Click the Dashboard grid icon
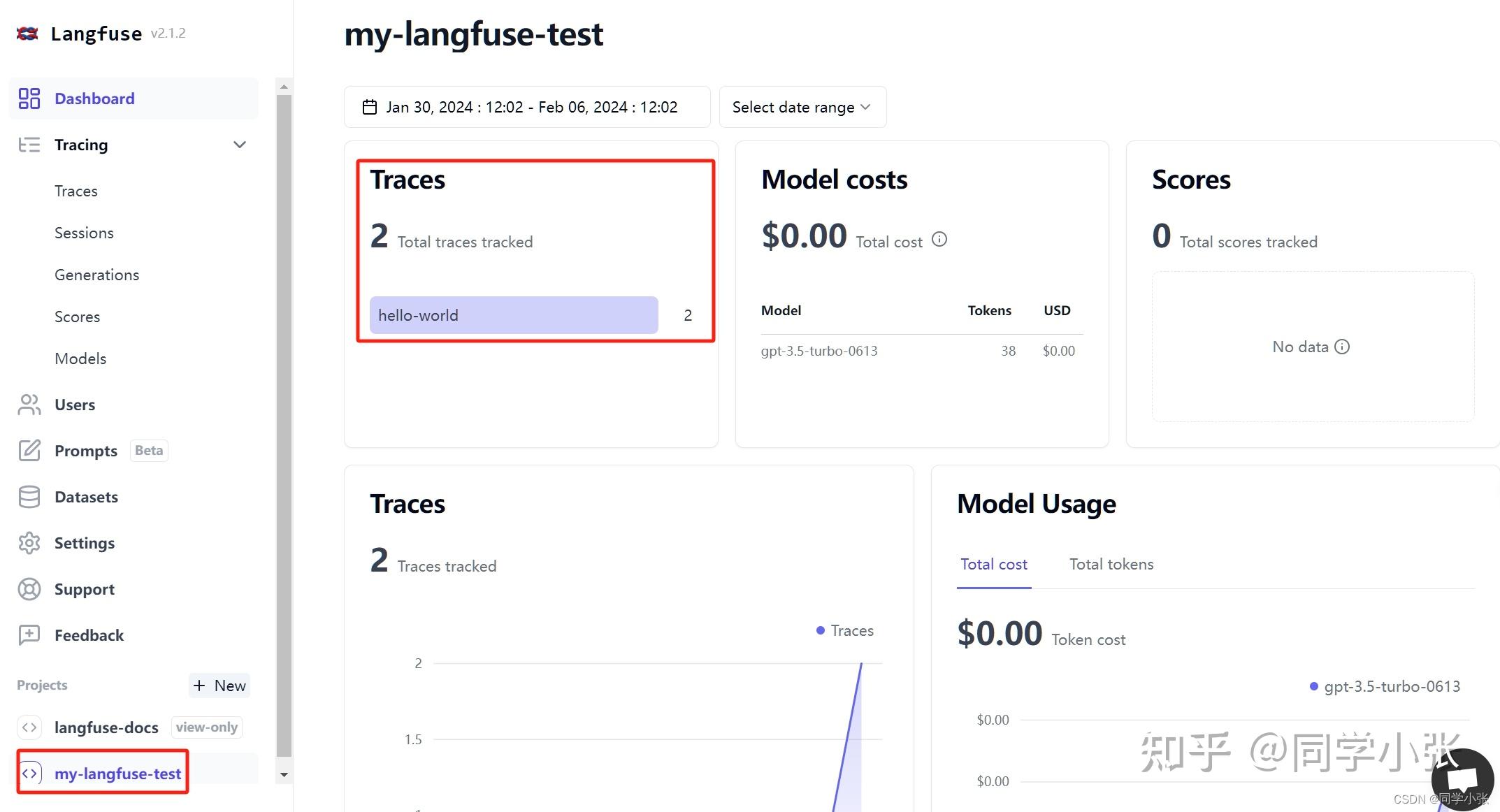 (x=29, y=99)
